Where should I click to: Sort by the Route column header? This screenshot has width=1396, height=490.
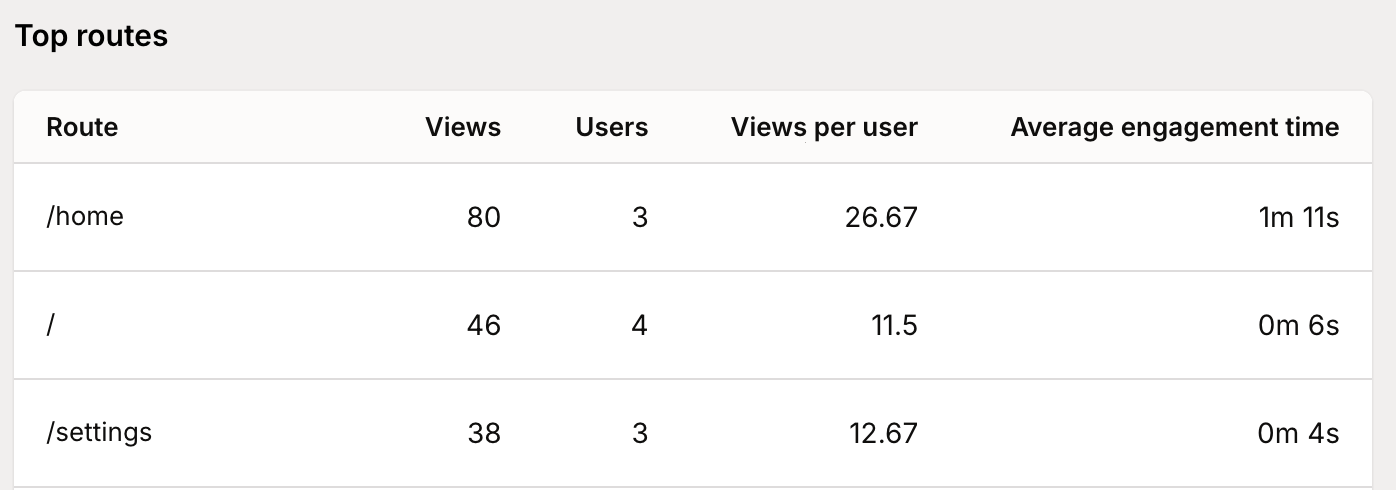pyautogui.click(x=82, y=127)
